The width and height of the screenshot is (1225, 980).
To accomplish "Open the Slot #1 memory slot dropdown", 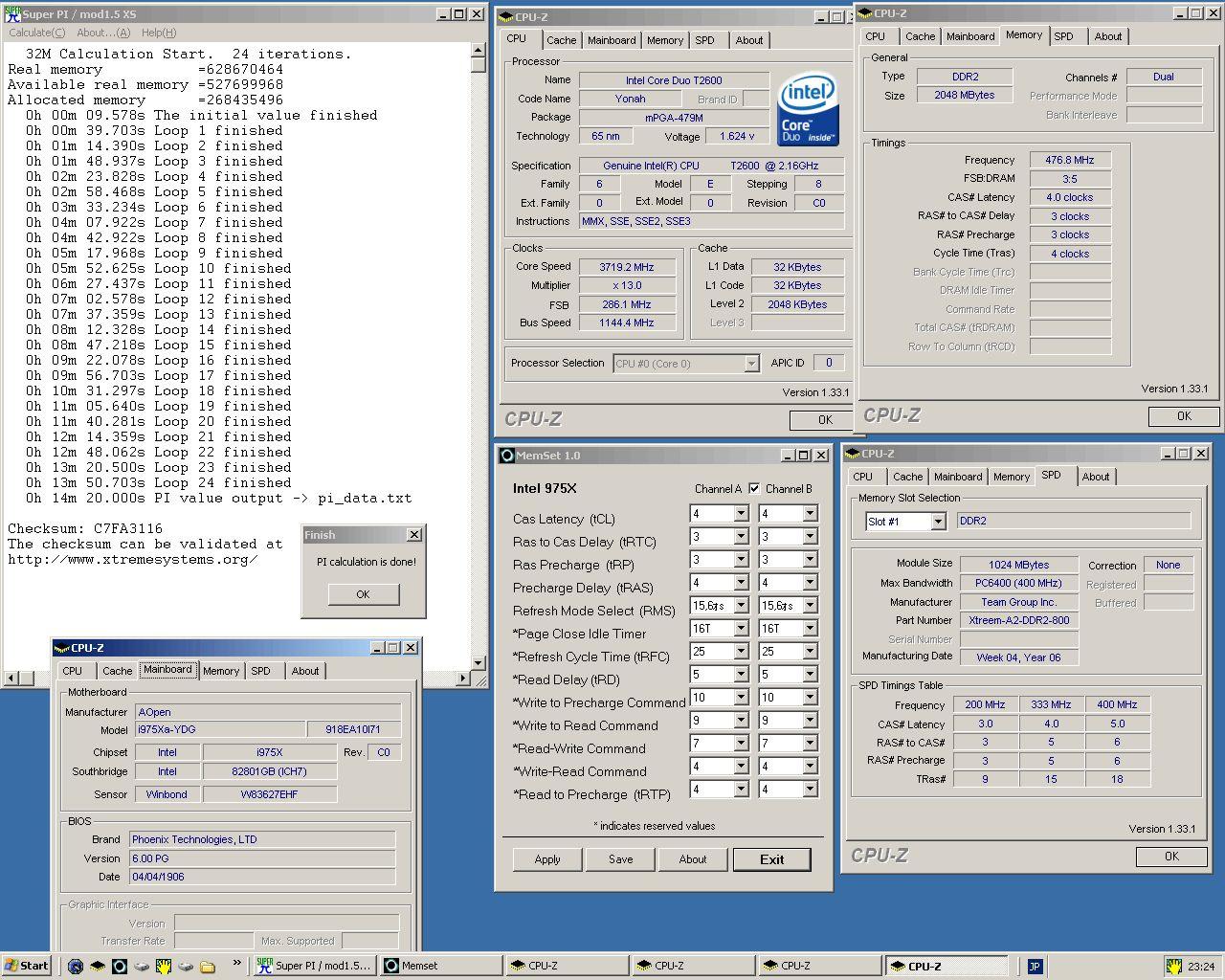I will 938,522.
